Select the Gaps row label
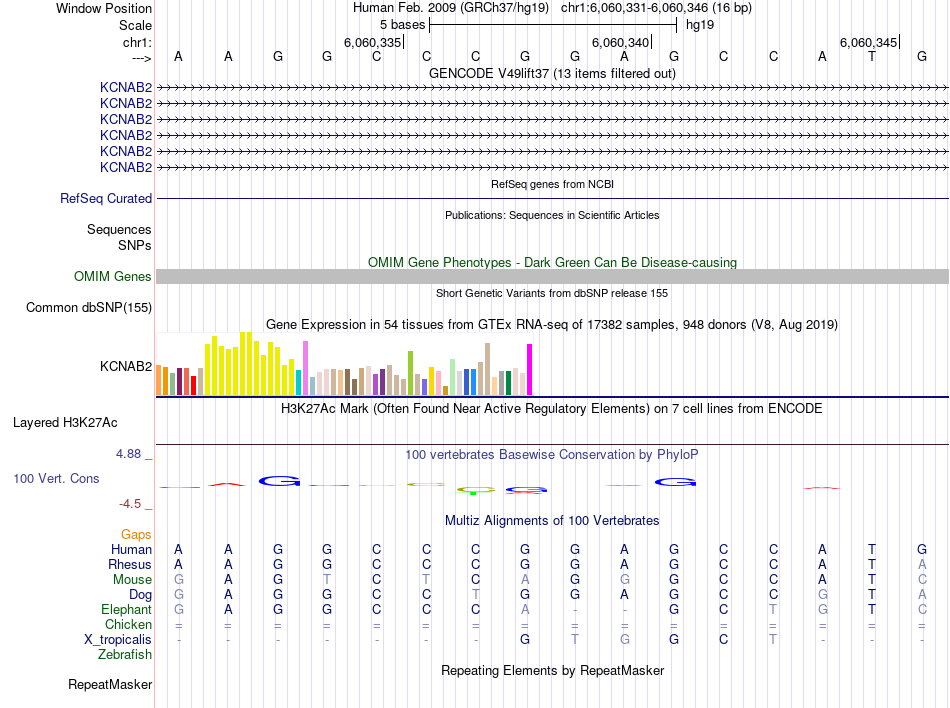The width and height of the screenshot is (950, 708). tap(136, 534)
